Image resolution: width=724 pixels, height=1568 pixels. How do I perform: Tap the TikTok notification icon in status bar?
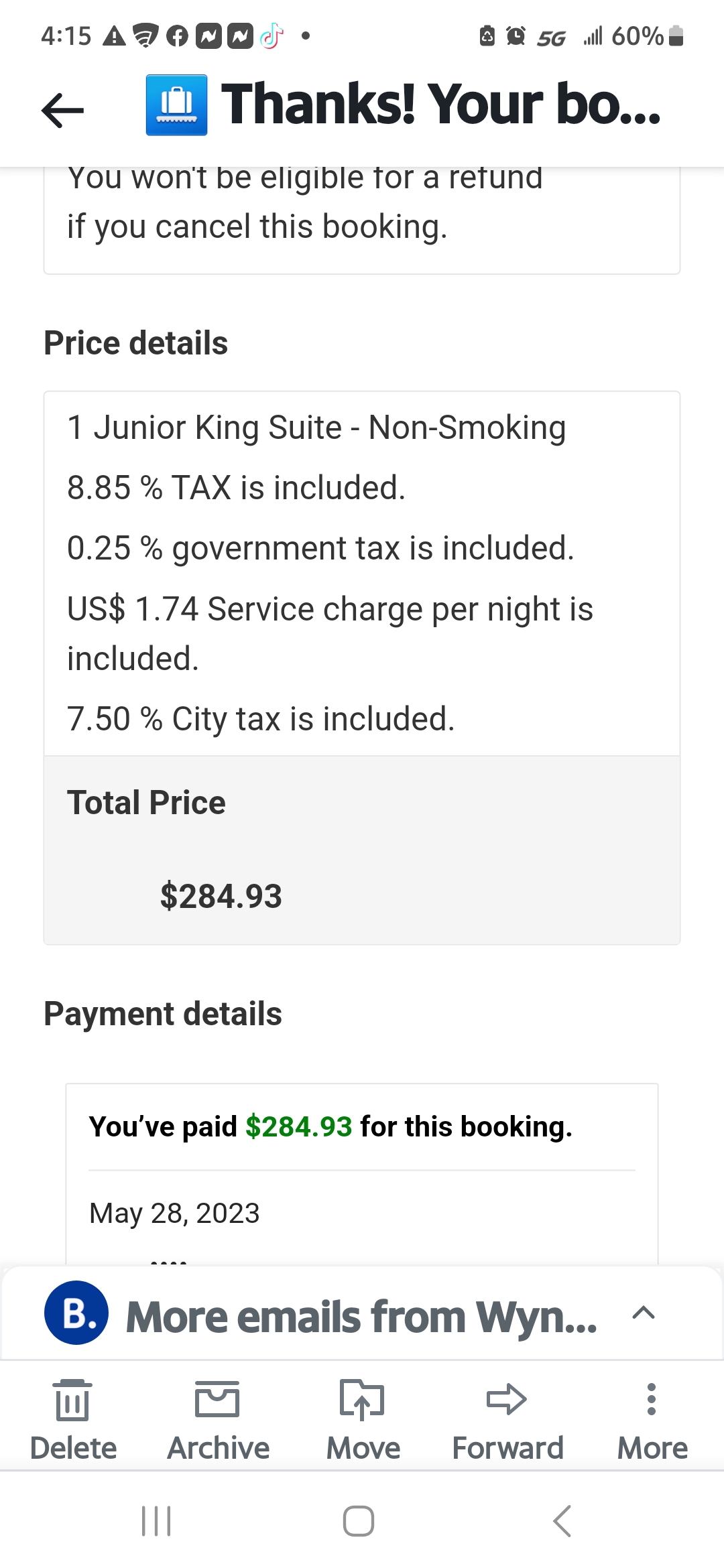(271, 36)
